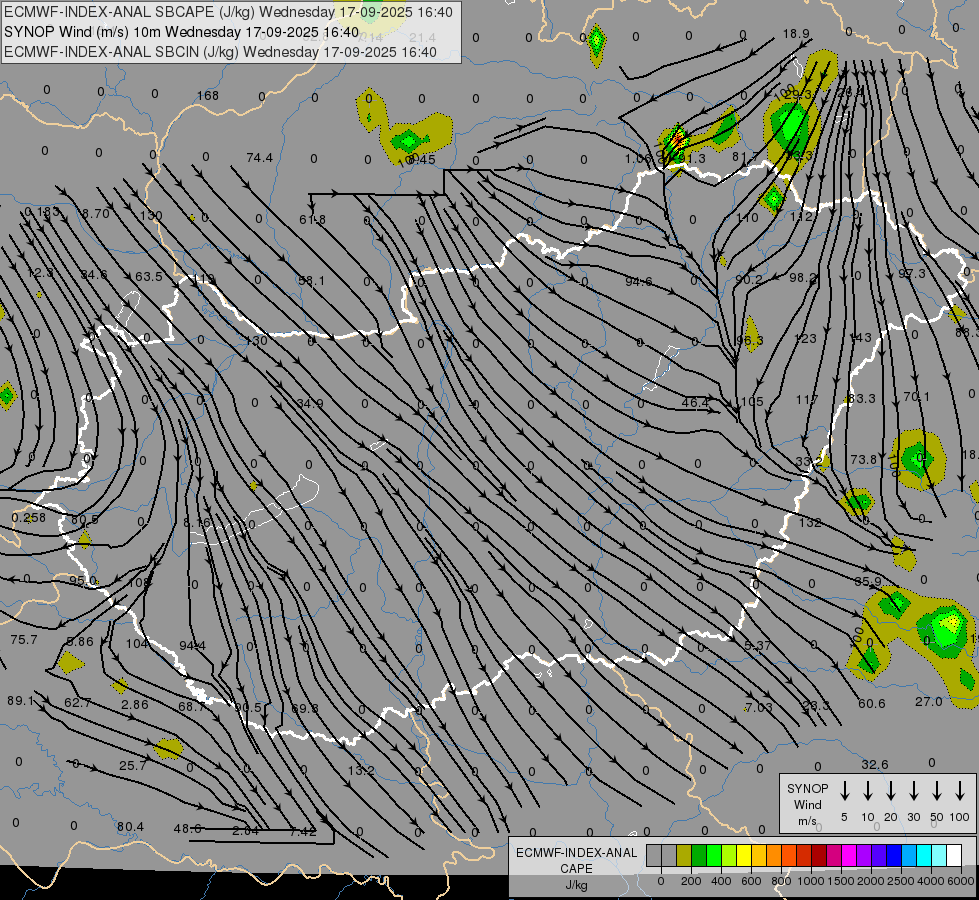Screen dimensions: 979x900
Task: Click the white 6000 J/kg CAPE swatch
Action: tap(954, 855)
